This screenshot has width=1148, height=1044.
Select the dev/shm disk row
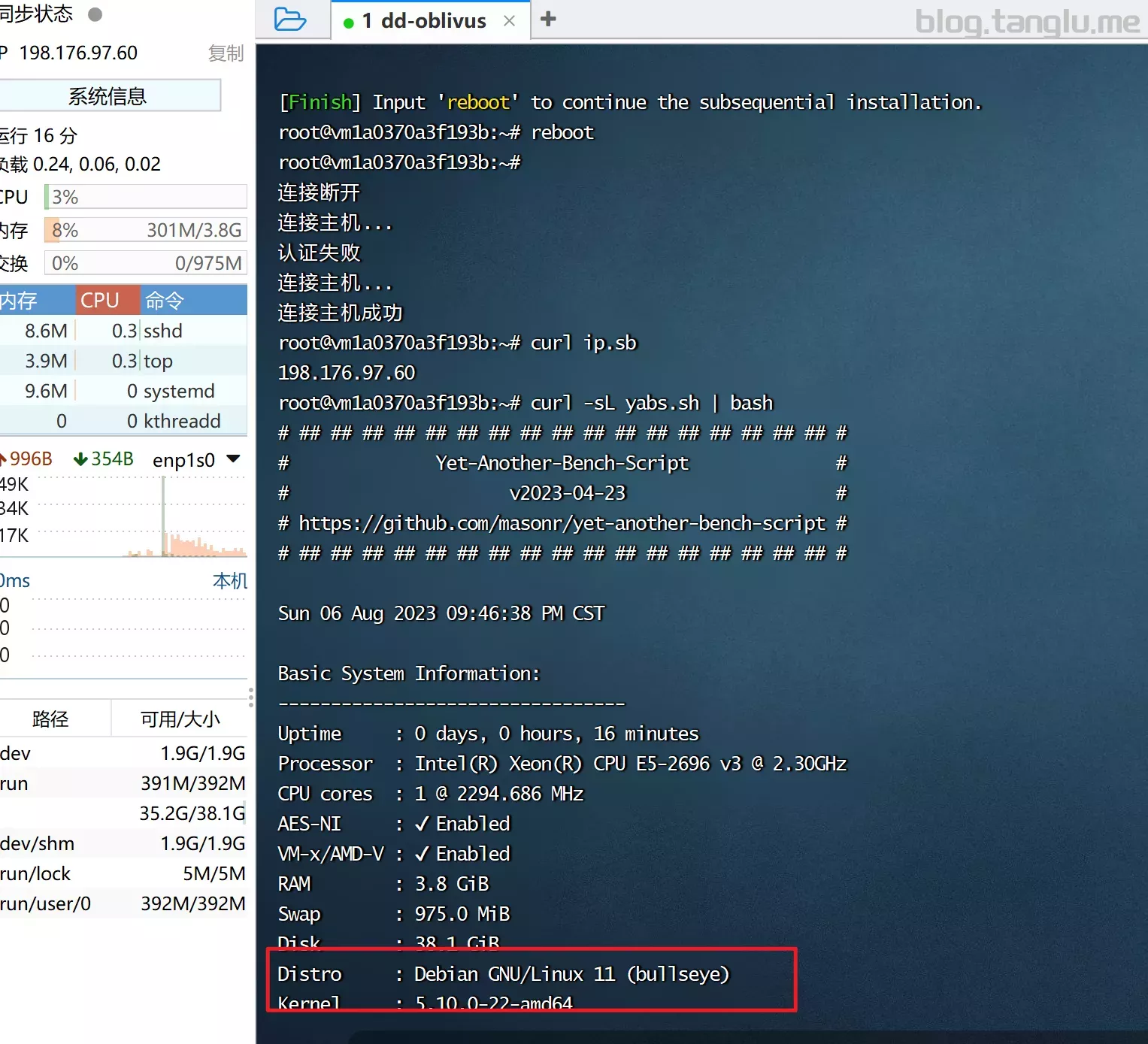[123, 843]
